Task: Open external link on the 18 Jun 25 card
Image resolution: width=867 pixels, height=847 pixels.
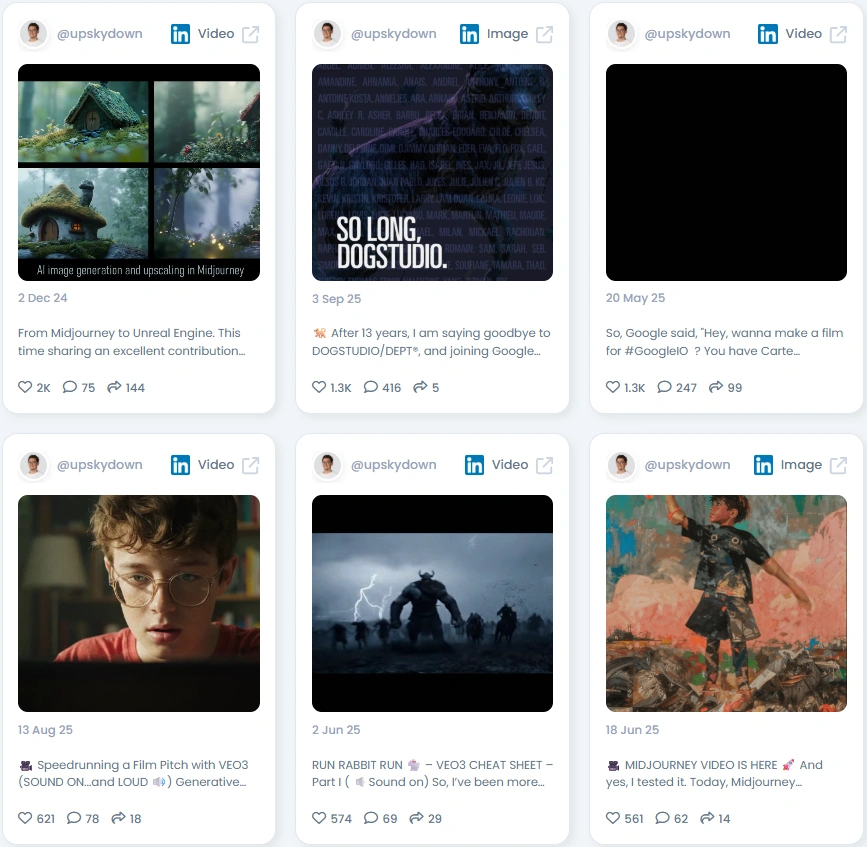Action: pos(838,465)
